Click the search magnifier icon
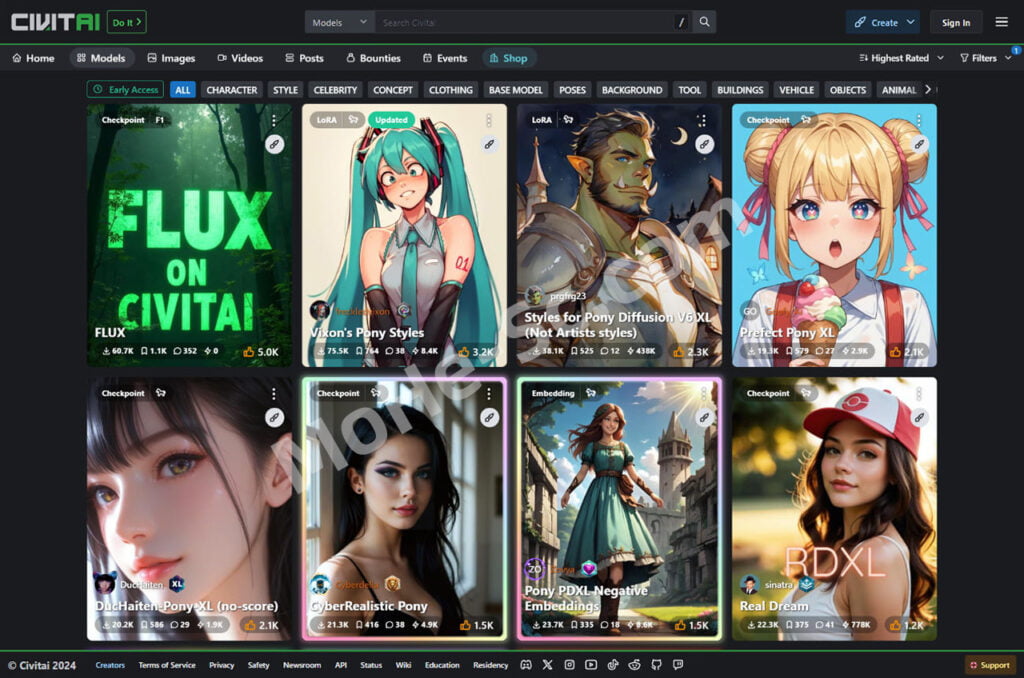1024x678 pixels. (706, 22)
